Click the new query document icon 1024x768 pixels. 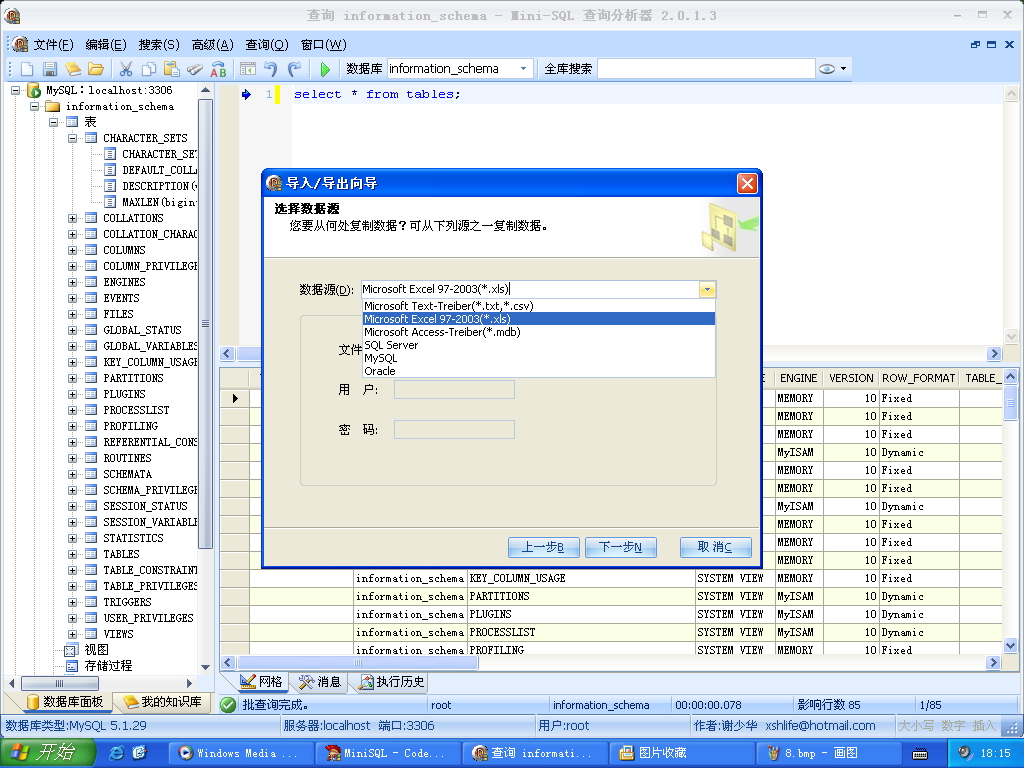pyautogui.click(x=27, y=69)
